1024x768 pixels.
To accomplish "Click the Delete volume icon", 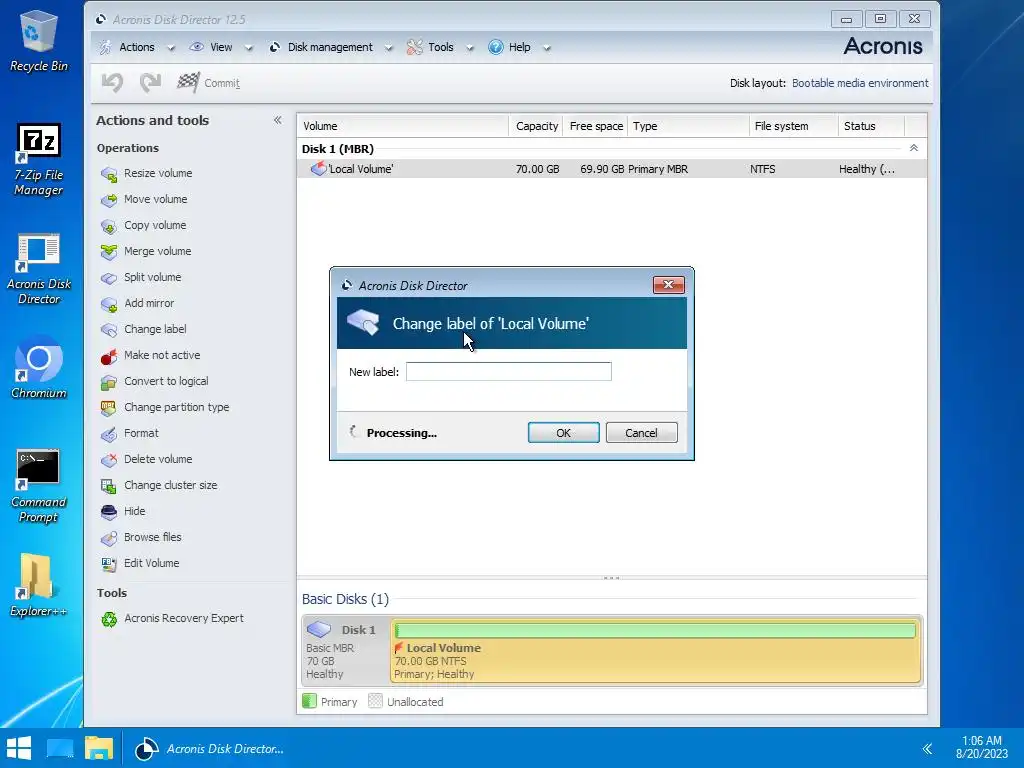I will coord(108,460).
